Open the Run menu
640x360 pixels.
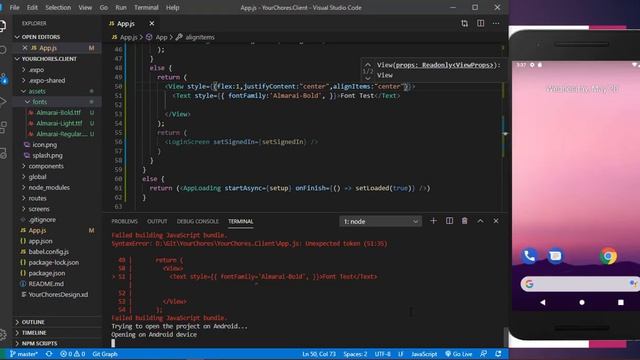click(x=121, y=7)
